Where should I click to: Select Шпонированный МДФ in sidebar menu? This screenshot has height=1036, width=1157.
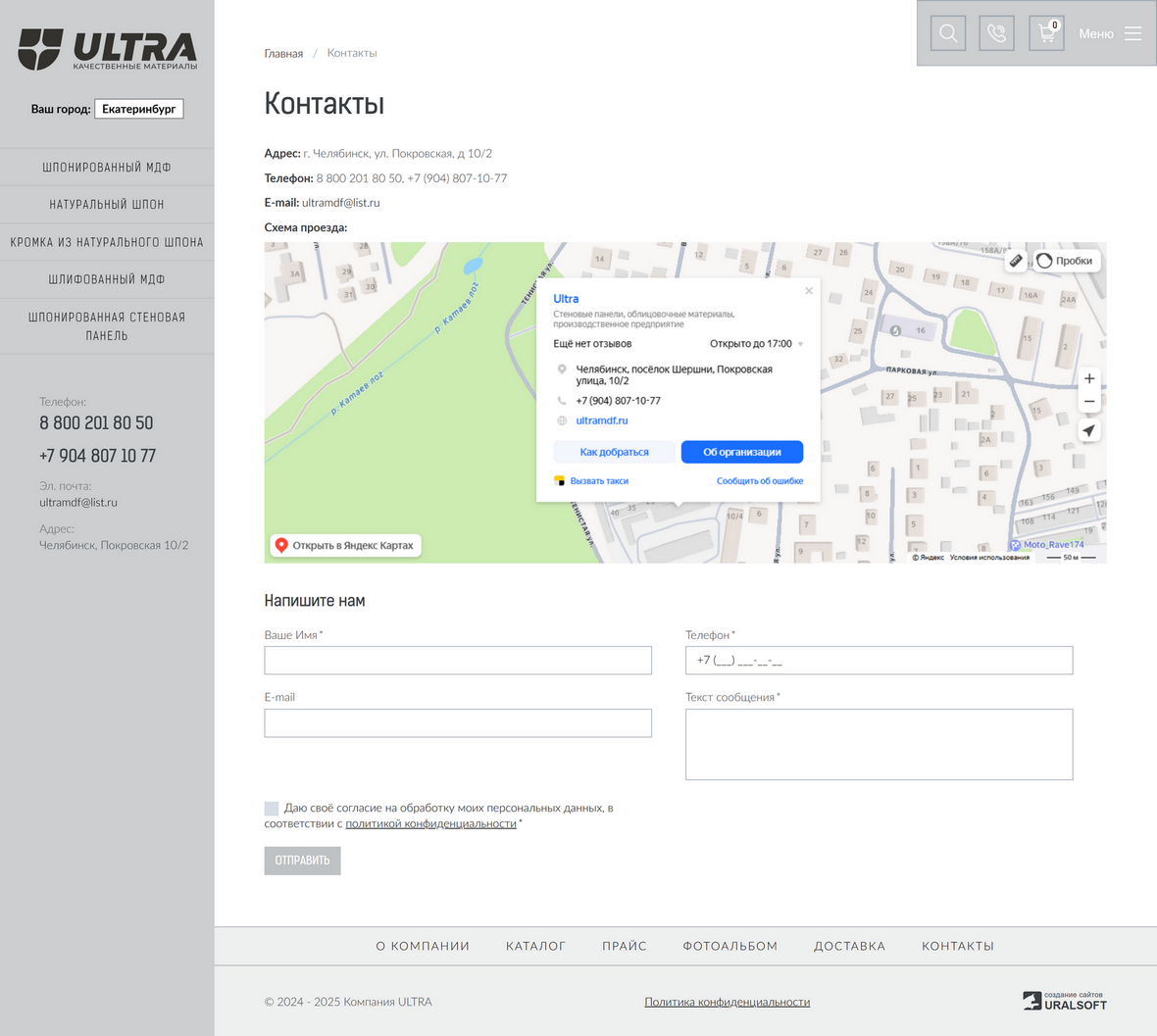click(x=107, y=168)
